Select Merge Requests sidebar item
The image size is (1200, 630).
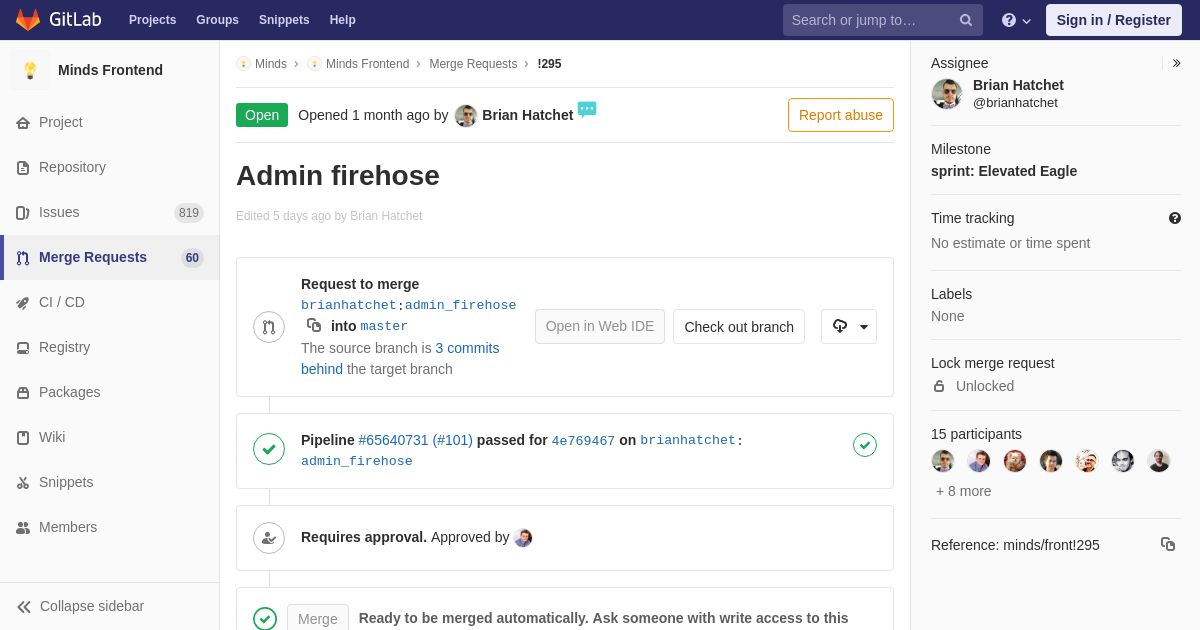click(110, 257)
